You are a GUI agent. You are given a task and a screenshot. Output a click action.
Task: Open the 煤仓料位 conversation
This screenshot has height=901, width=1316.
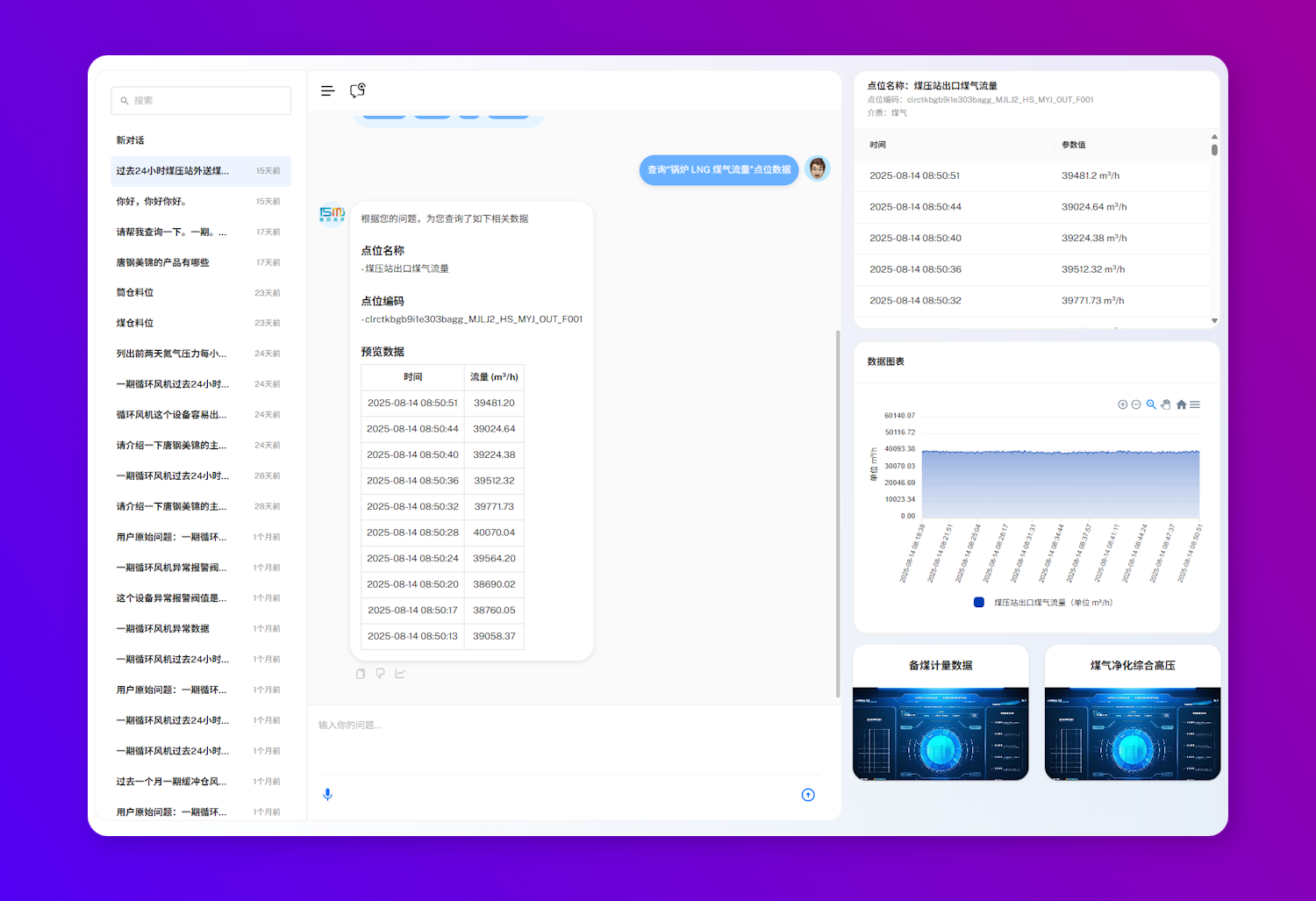(x=201, y=324)
